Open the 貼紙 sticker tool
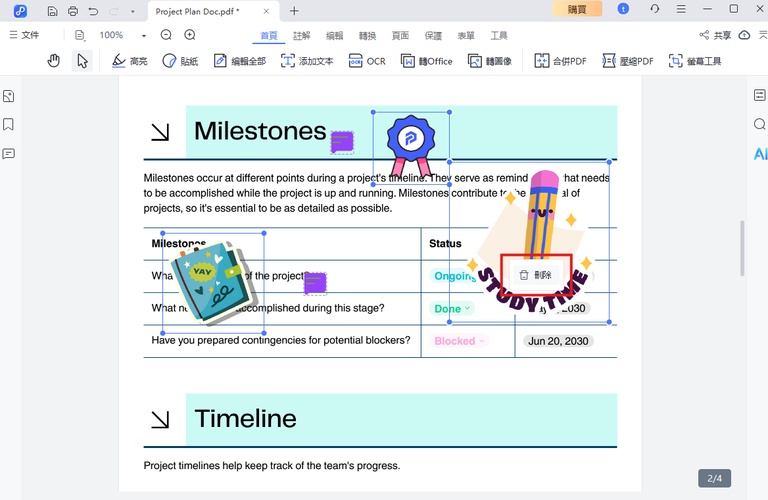Screen dimensions: 768x500 coord(180,61)
